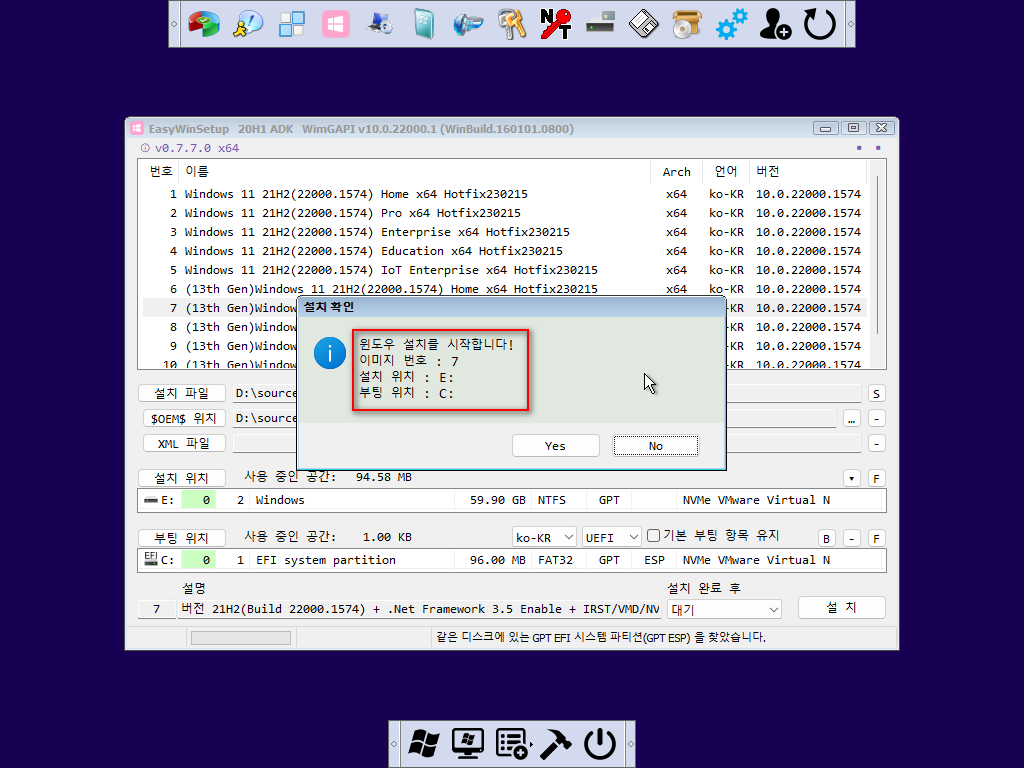
Task: Click the Arch column header
Action: pyautogui.click(x=677, y=171)
